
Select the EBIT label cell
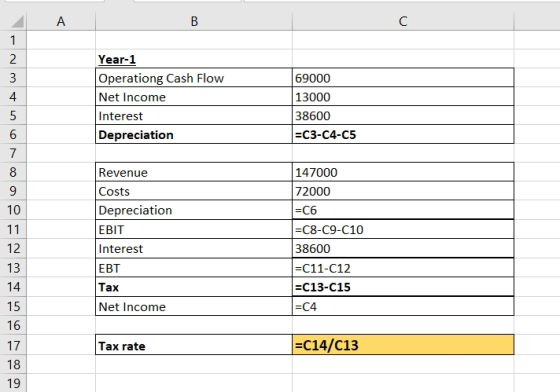[194, 229]
